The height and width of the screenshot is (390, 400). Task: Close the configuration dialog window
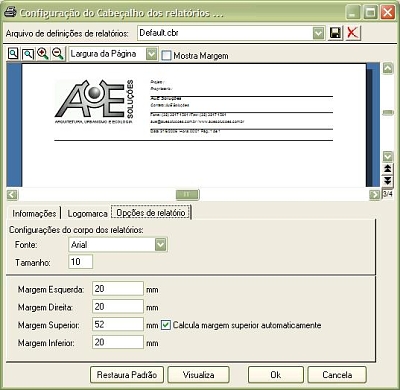pyautogui.click(x=388, y=13)
